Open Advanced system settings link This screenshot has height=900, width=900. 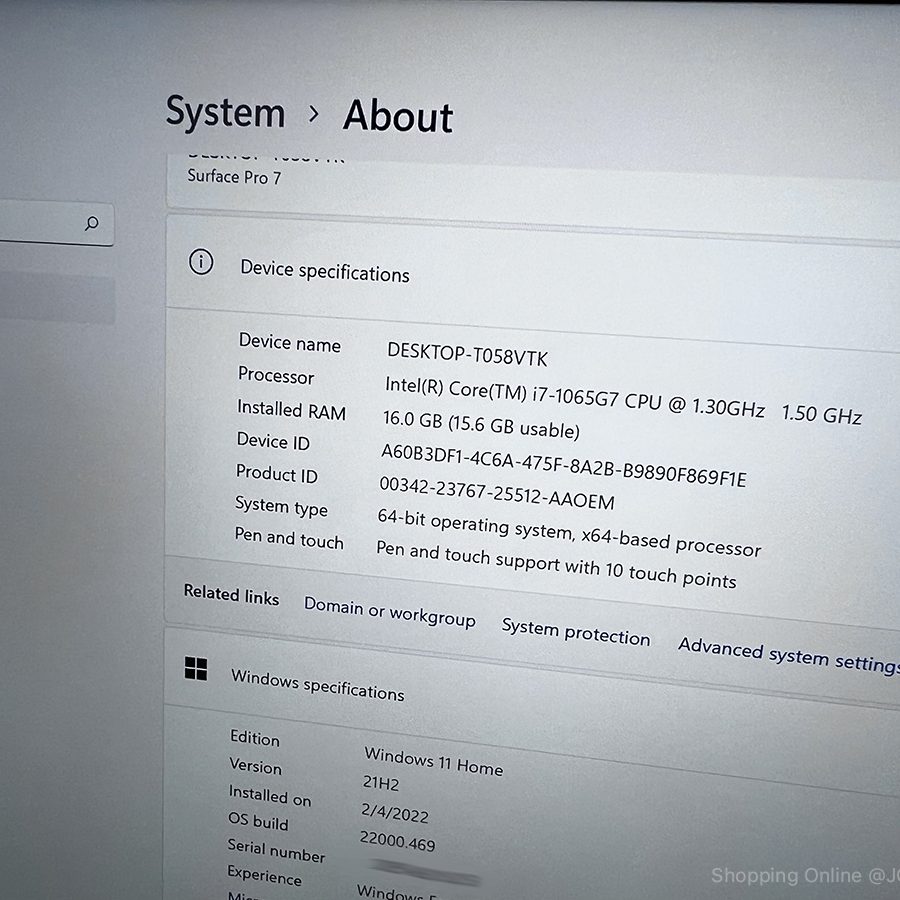point(789,654)
